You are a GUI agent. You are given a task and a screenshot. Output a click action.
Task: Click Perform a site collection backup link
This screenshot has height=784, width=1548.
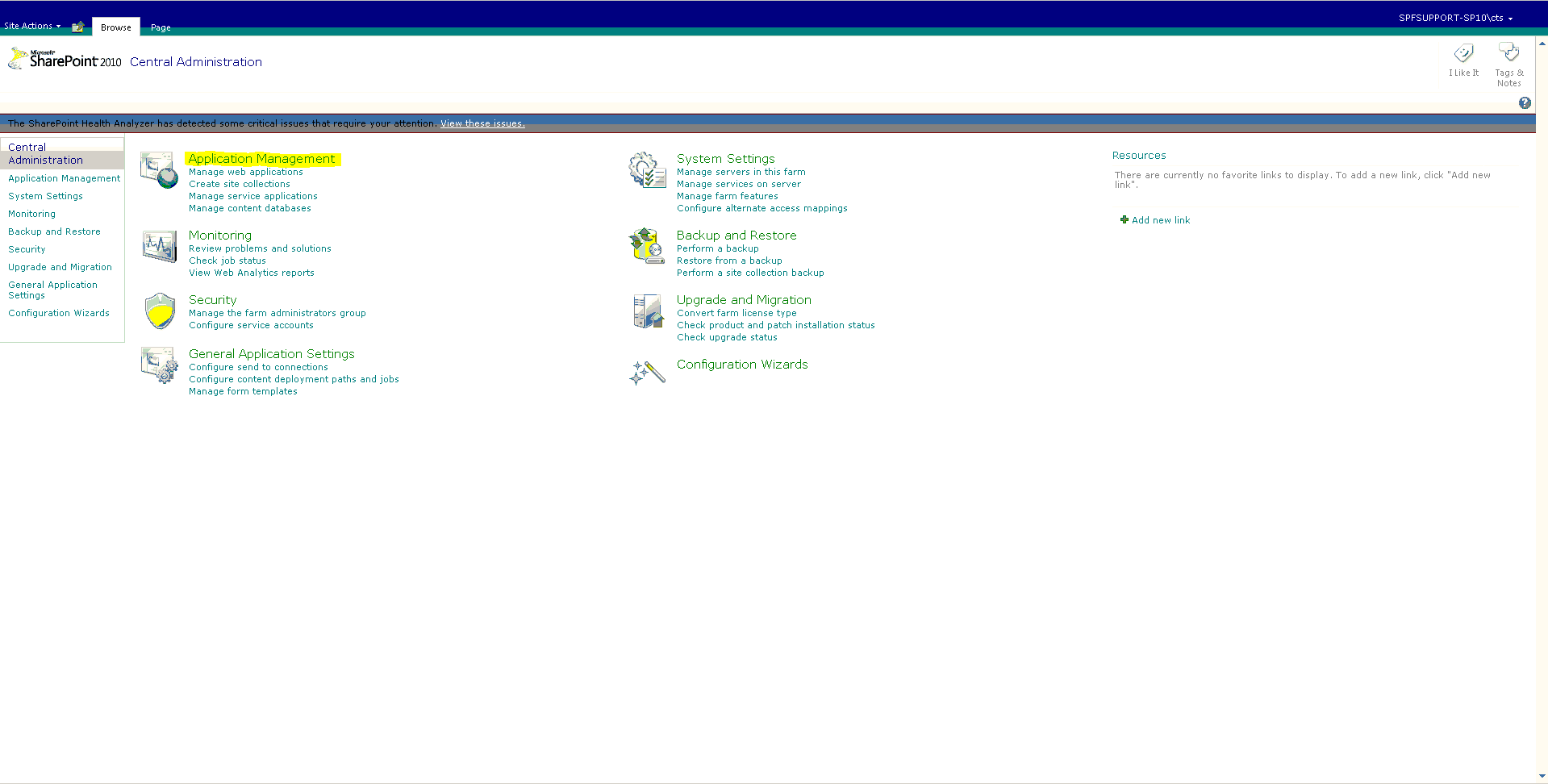[x=750, y=273]
